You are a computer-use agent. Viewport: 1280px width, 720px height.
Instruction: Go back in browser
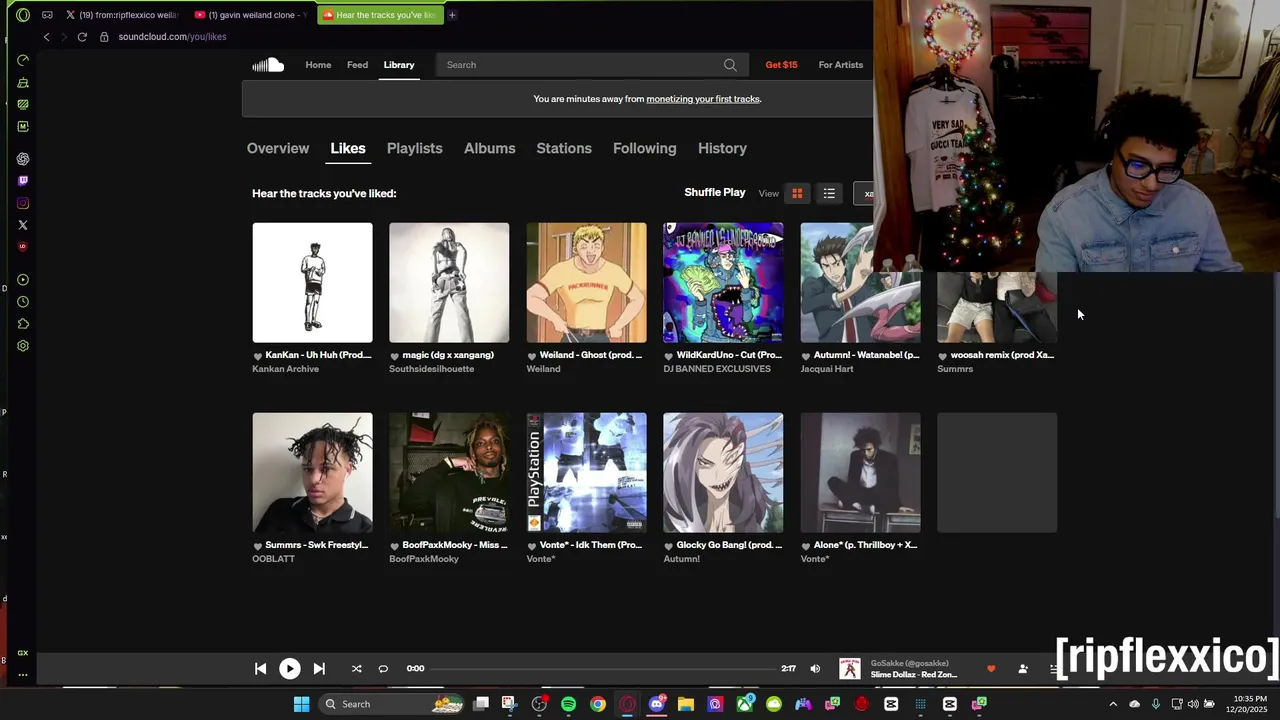tap(46, 37)
